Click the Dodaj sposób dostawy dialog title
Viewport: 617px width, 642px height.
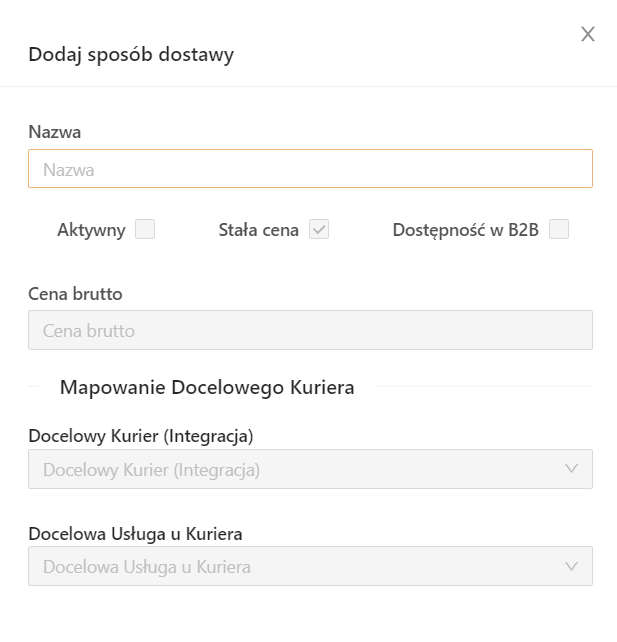click(x=131, y=54)
